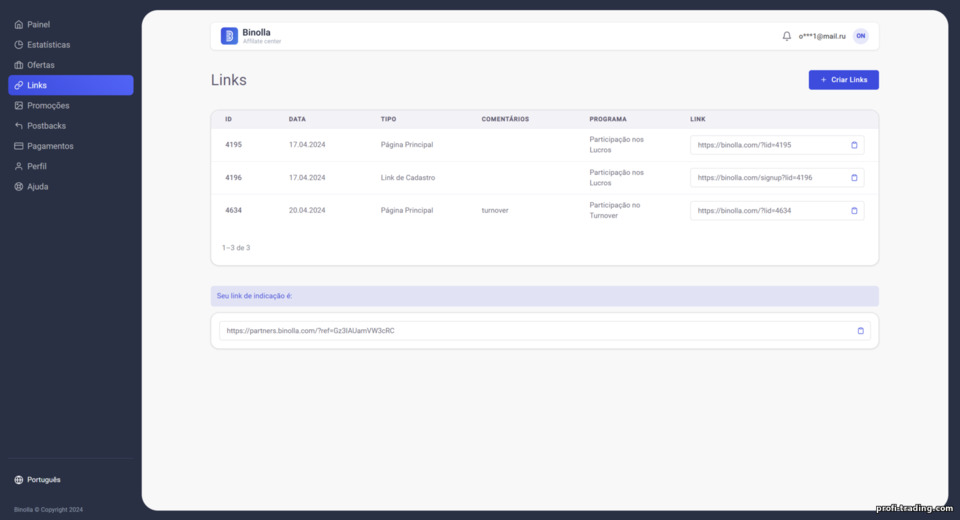Click the date 20.04.2024

point(307,210)
